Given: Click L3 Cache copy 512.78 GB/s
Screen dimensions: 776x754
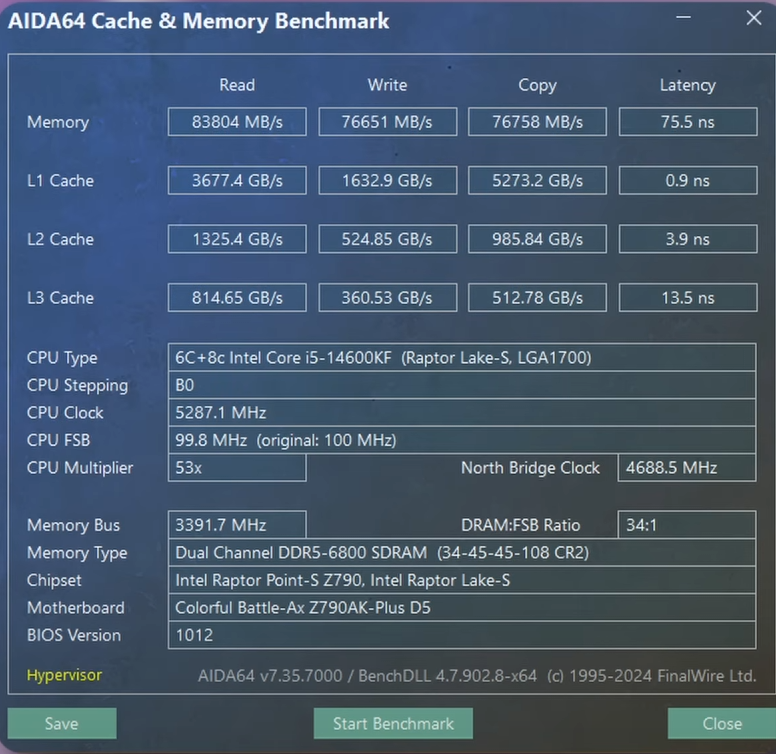Looking at the screenshot, I should [x=537, y=297].
